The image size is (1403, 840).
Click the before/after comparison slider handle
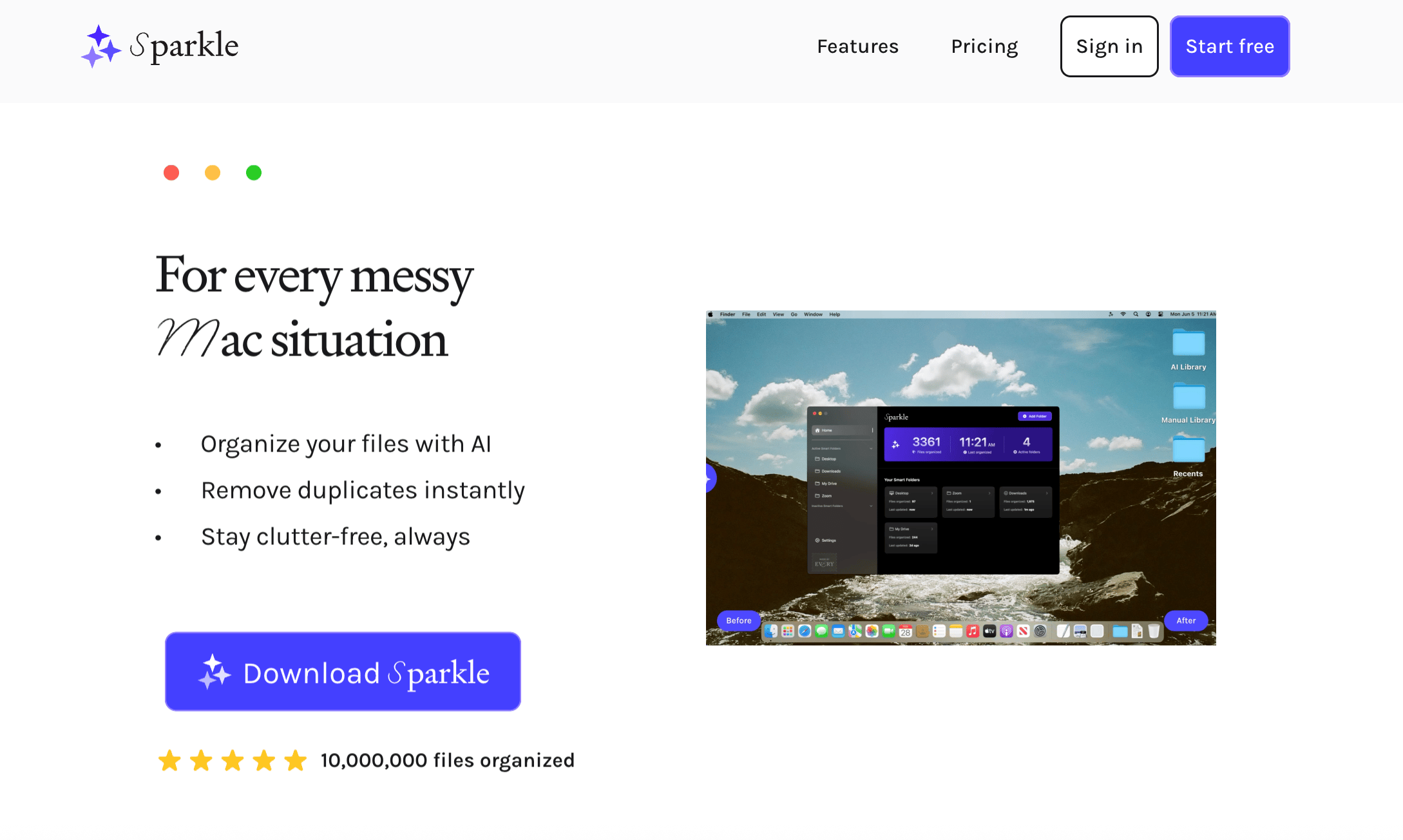pyautogui.click(x=710, y=478)
